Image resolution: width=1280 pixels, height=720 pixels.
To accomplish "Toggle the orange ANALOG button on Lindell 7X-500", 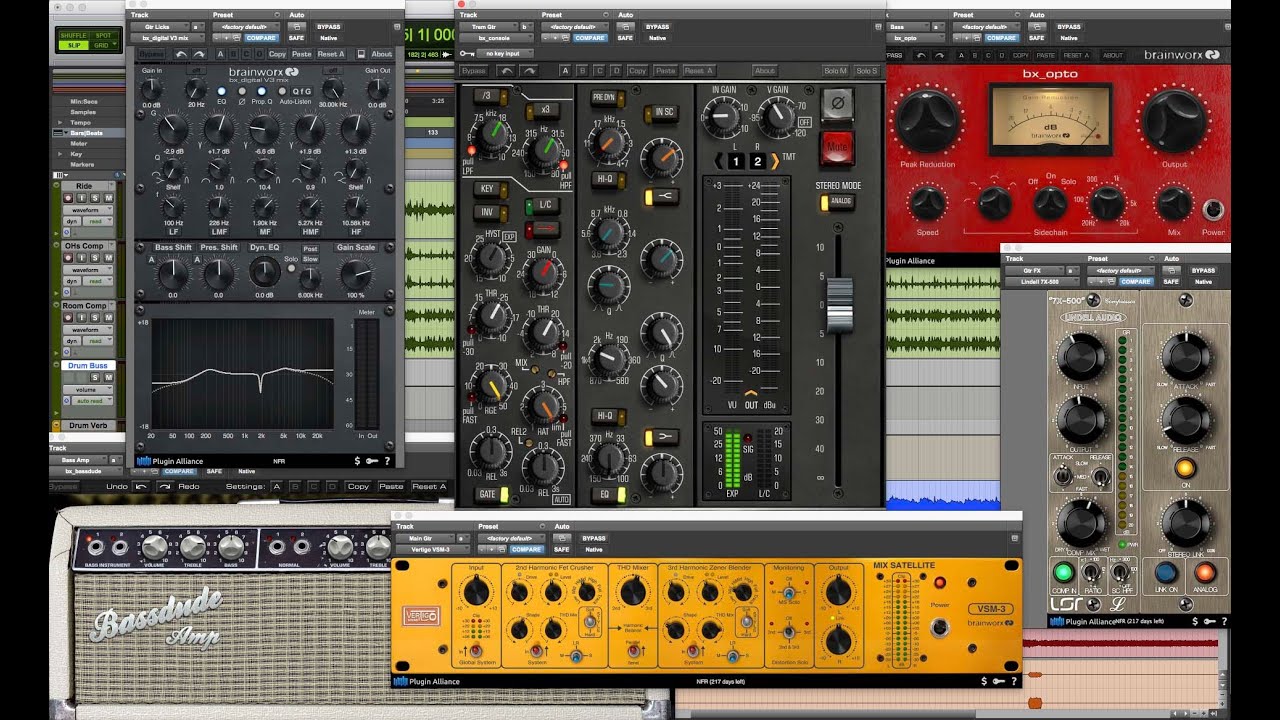I will (x=1205, y=573).
